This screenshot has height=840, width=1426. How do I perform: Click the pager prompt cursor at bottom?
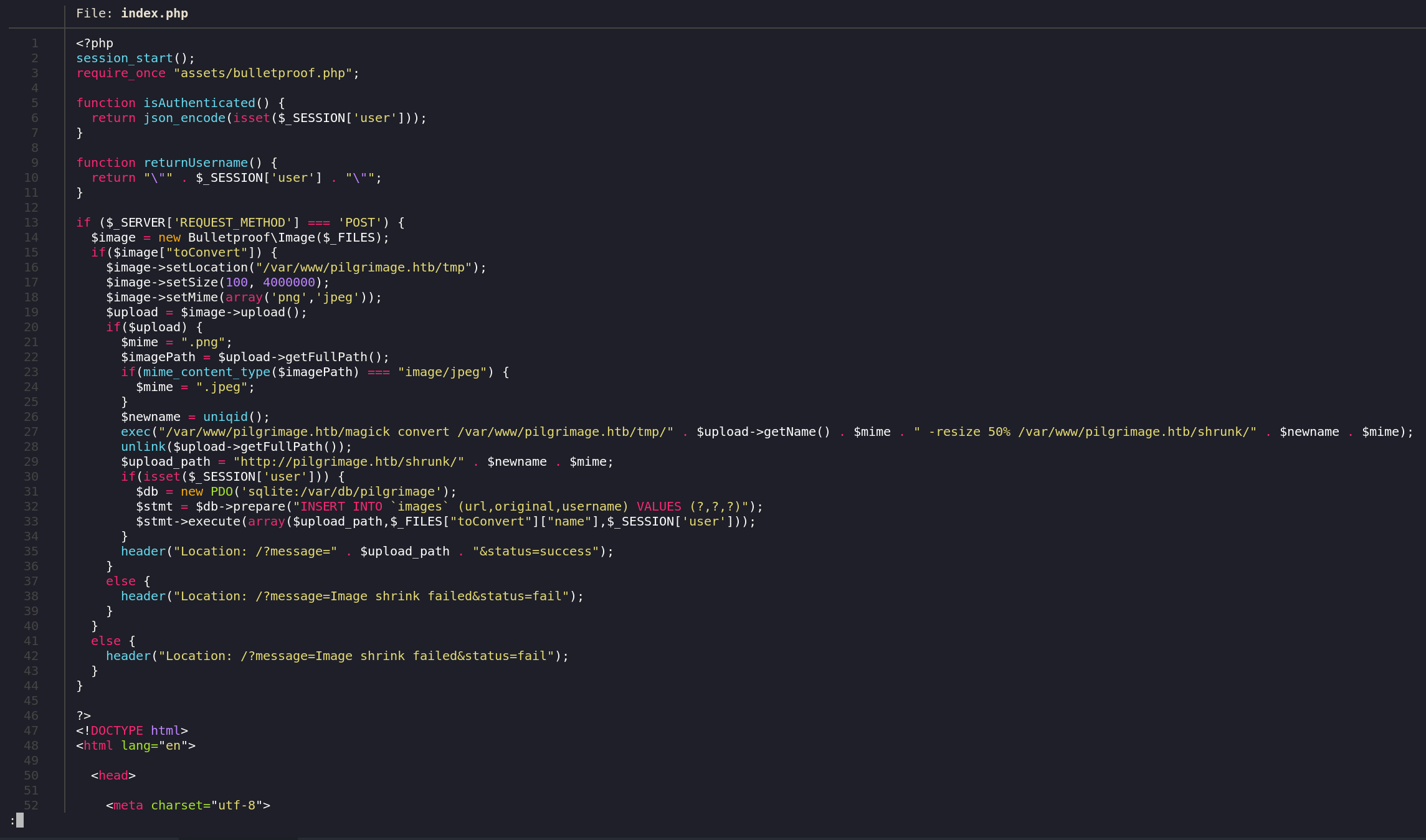click(x=20, y=820)
